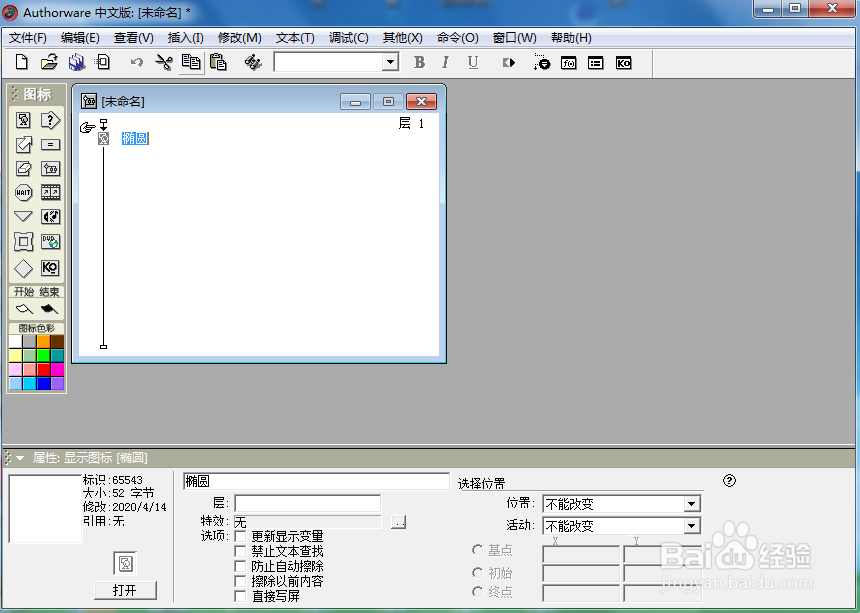The height and width of the screenshot is (613, 860).
Task: Click the Undo toolbar icon
Action: point(137,63)
